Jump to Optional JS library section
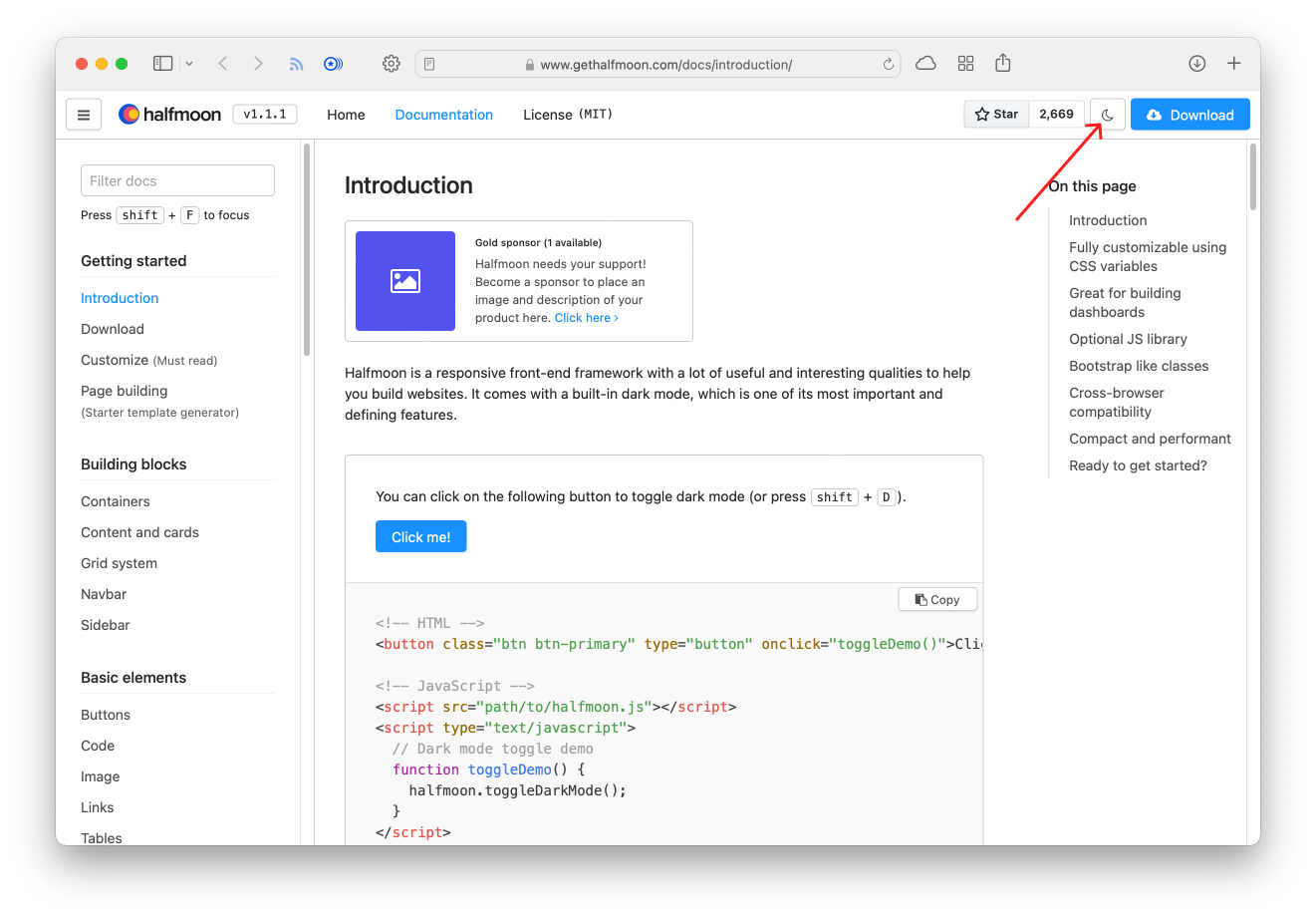1316x919 pixels. (1128, 339)
